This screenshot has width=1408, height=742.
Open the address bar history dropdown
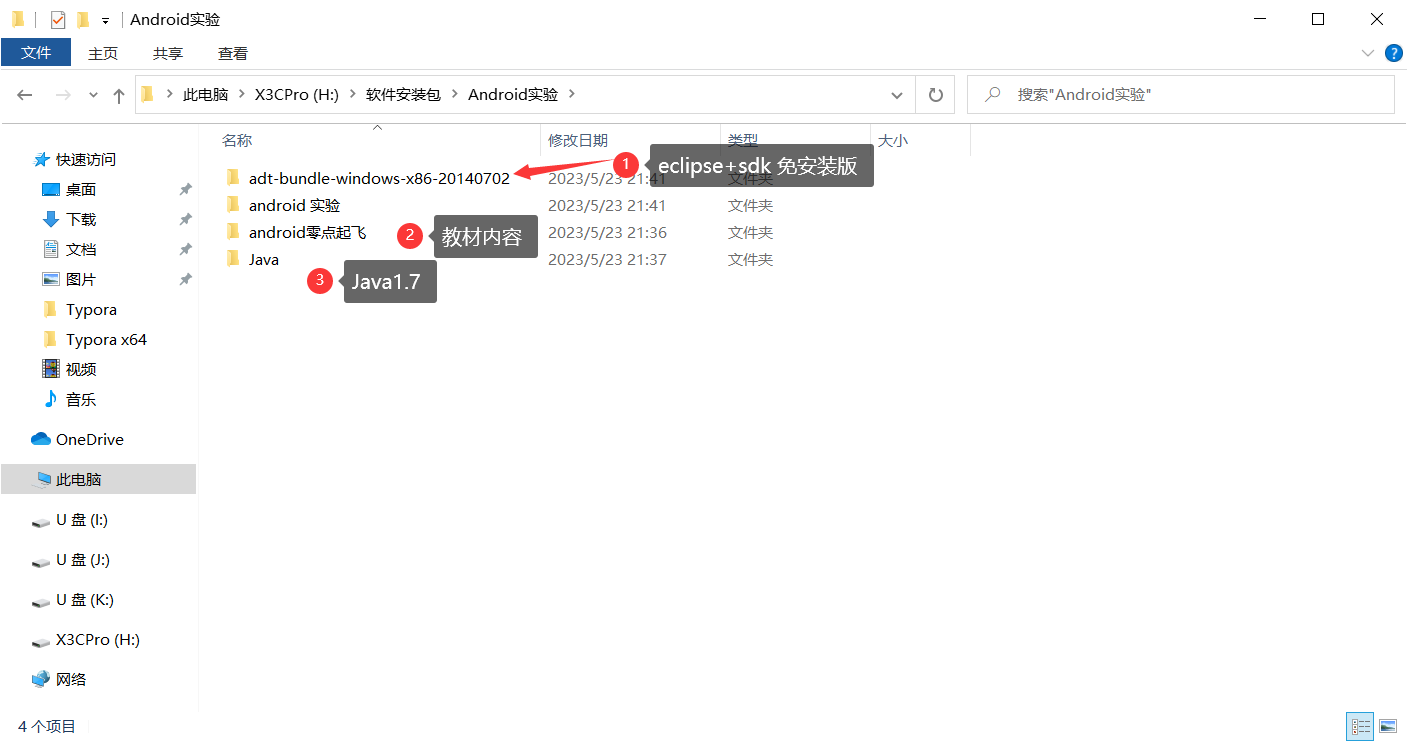(x=897, y=94)
